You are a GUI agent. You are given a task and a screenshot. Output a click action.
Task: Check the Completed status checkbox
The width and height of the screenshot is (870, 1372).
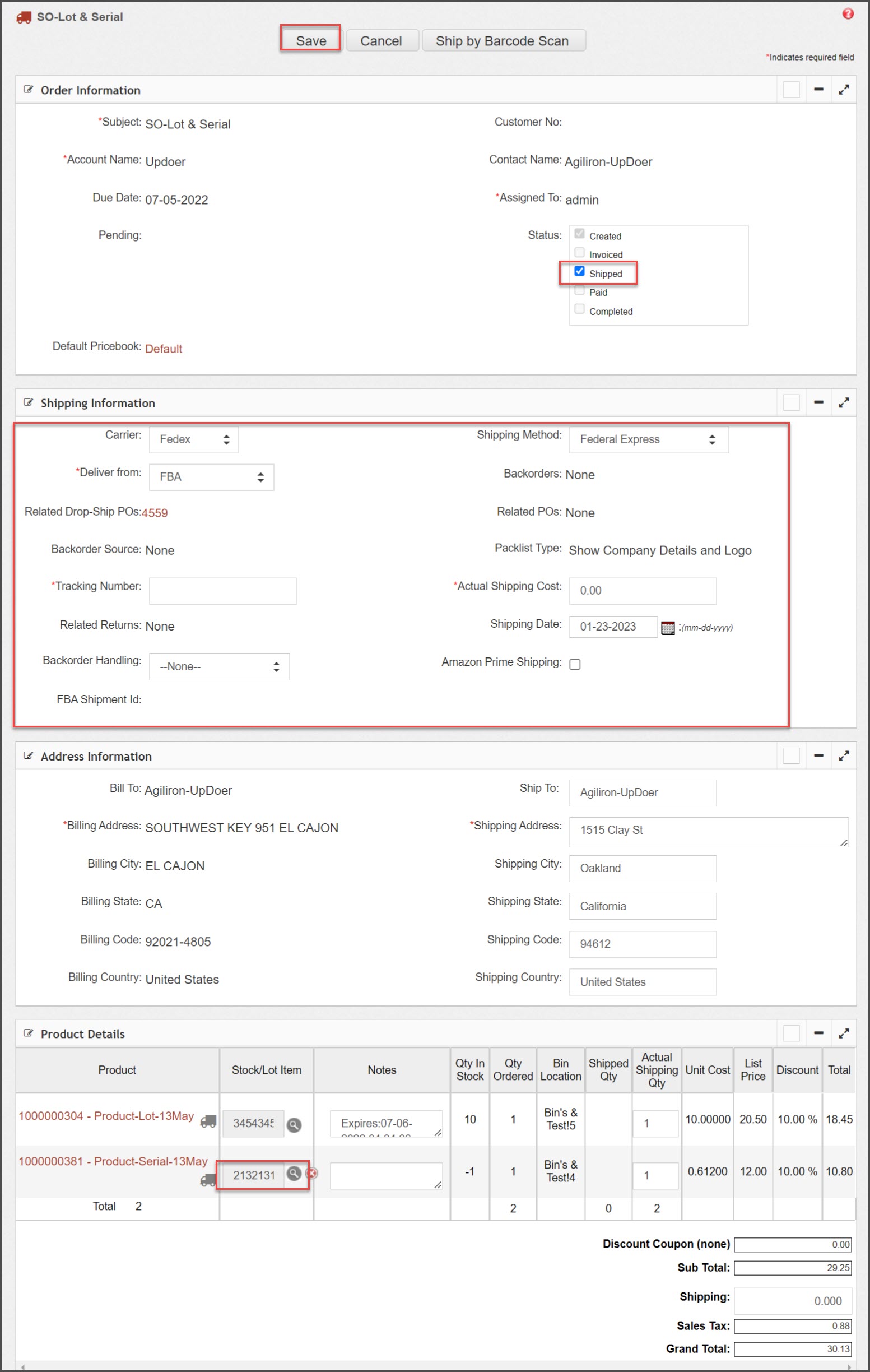pos(579,309)
